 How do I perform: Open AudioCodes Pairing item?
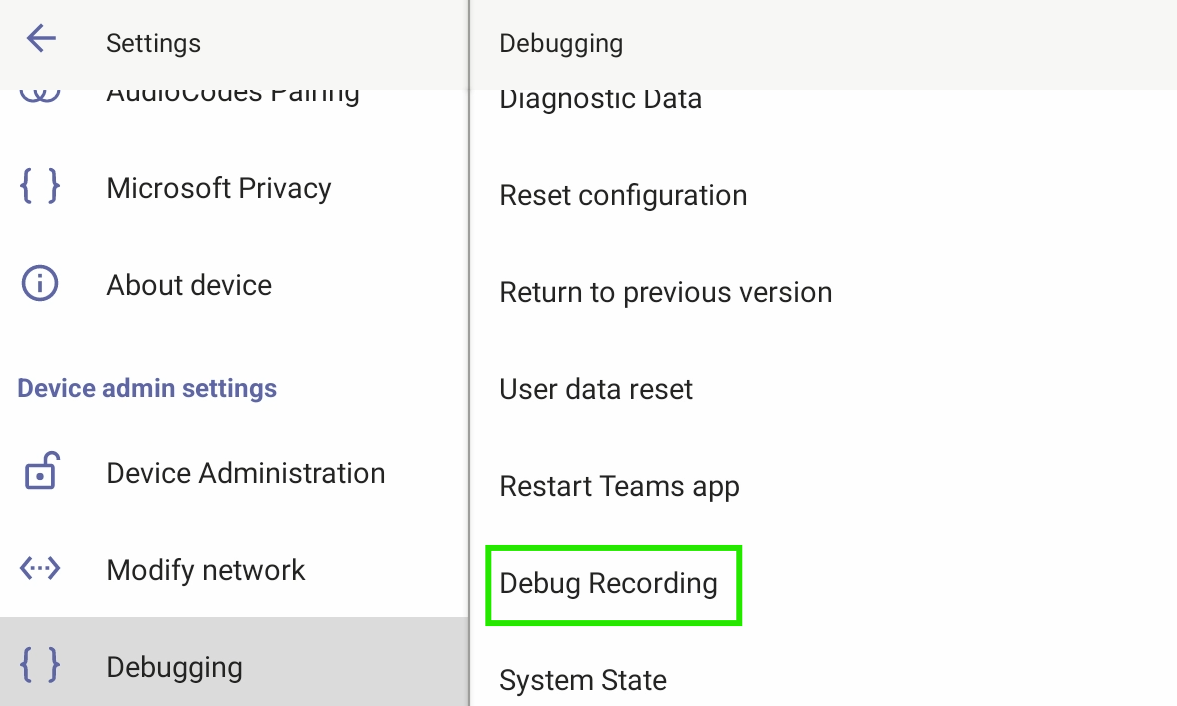click(x=234, y=96)
